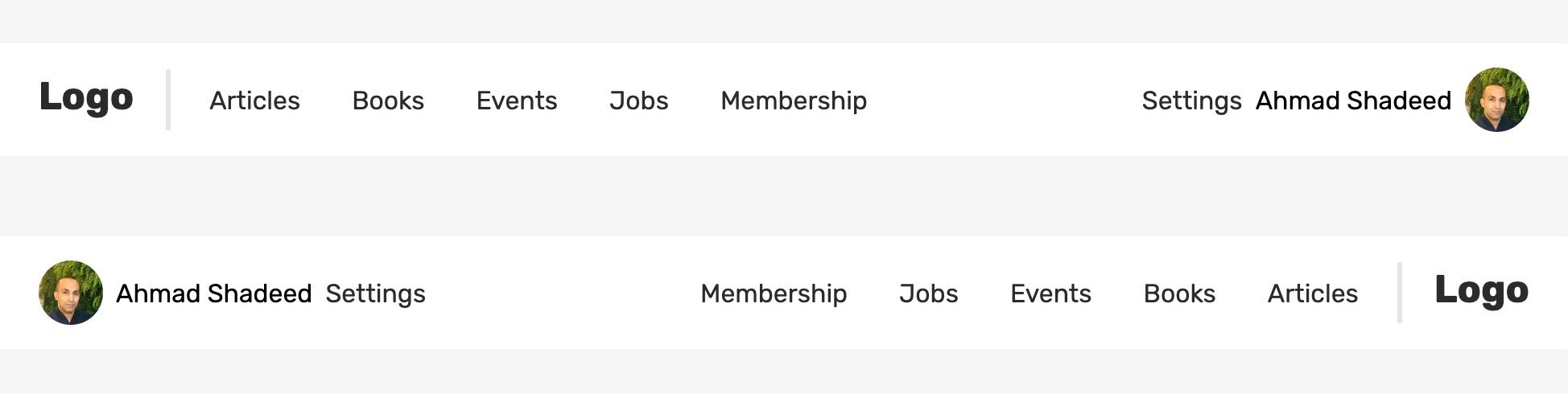Select Jobs in the top navbar
1568x394 pixels.
(639, 101)
